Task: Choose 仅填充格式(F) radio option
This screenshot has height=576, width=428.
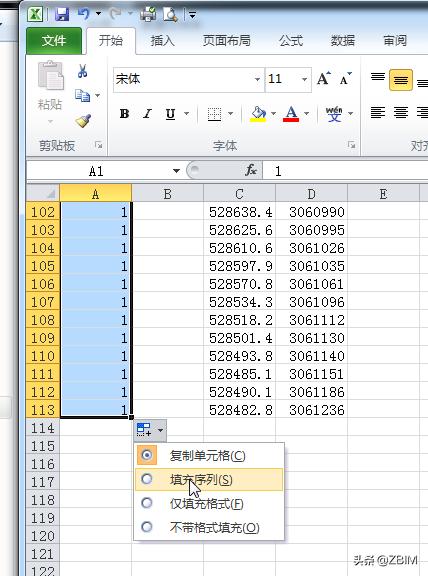Action: [209, 504]
